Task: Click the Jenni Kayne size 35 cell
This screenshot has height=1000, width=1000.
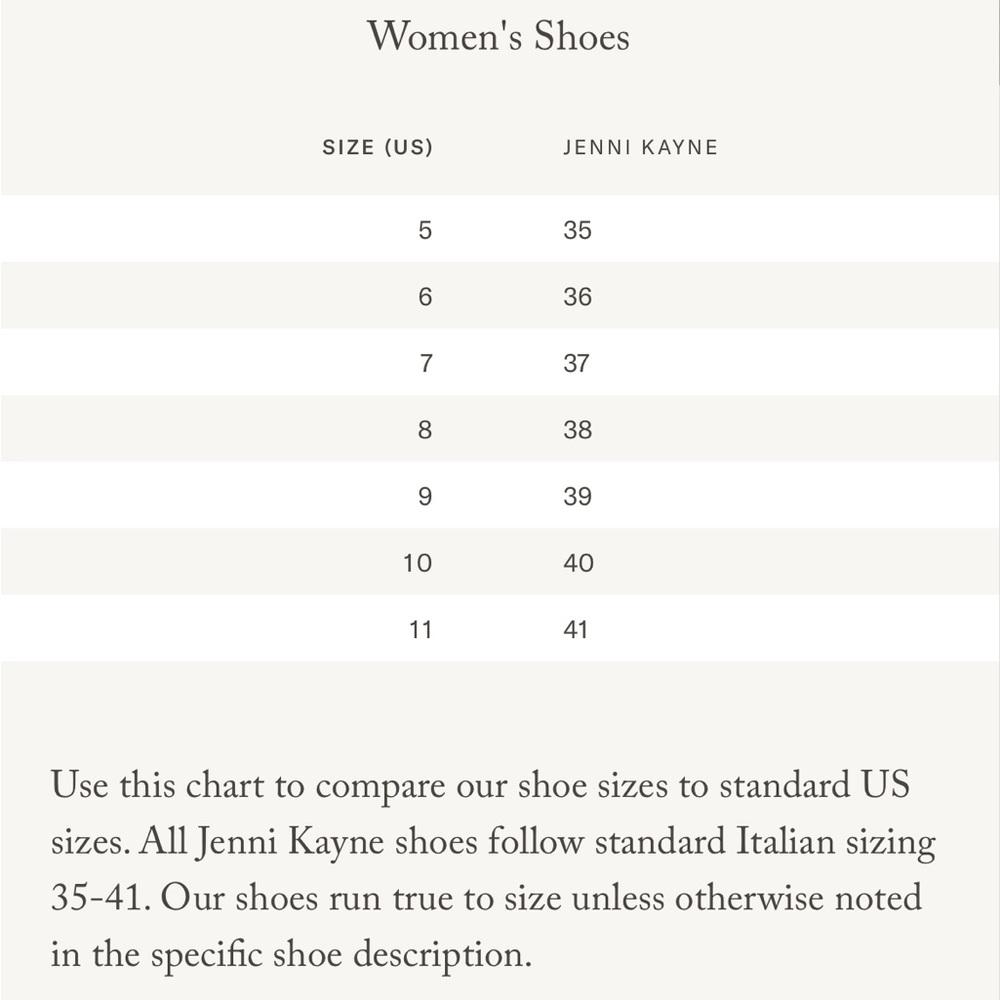Action: pyautogui.click(x=578, y=230)
